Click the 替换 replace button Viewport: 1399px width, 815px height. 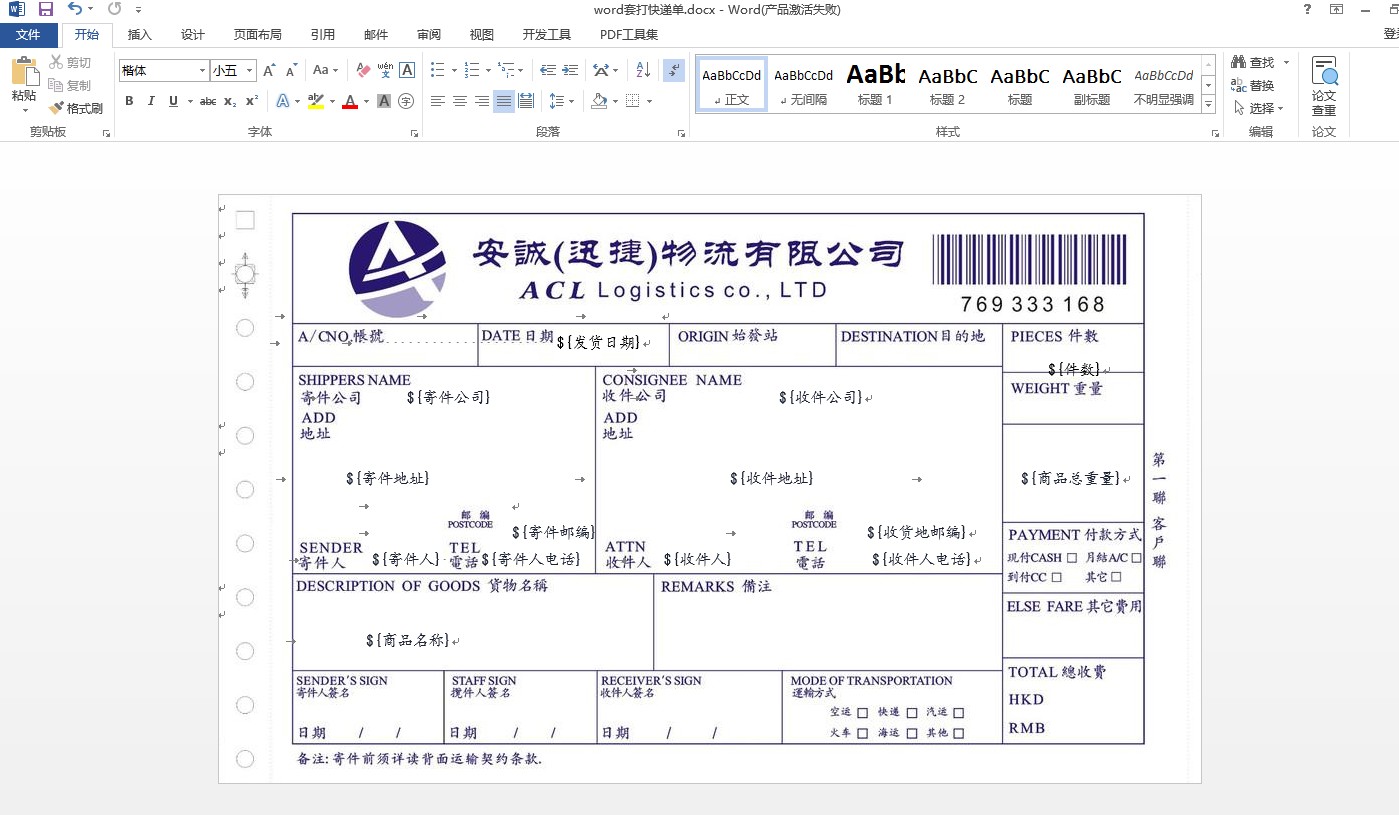pos(1253,86)
